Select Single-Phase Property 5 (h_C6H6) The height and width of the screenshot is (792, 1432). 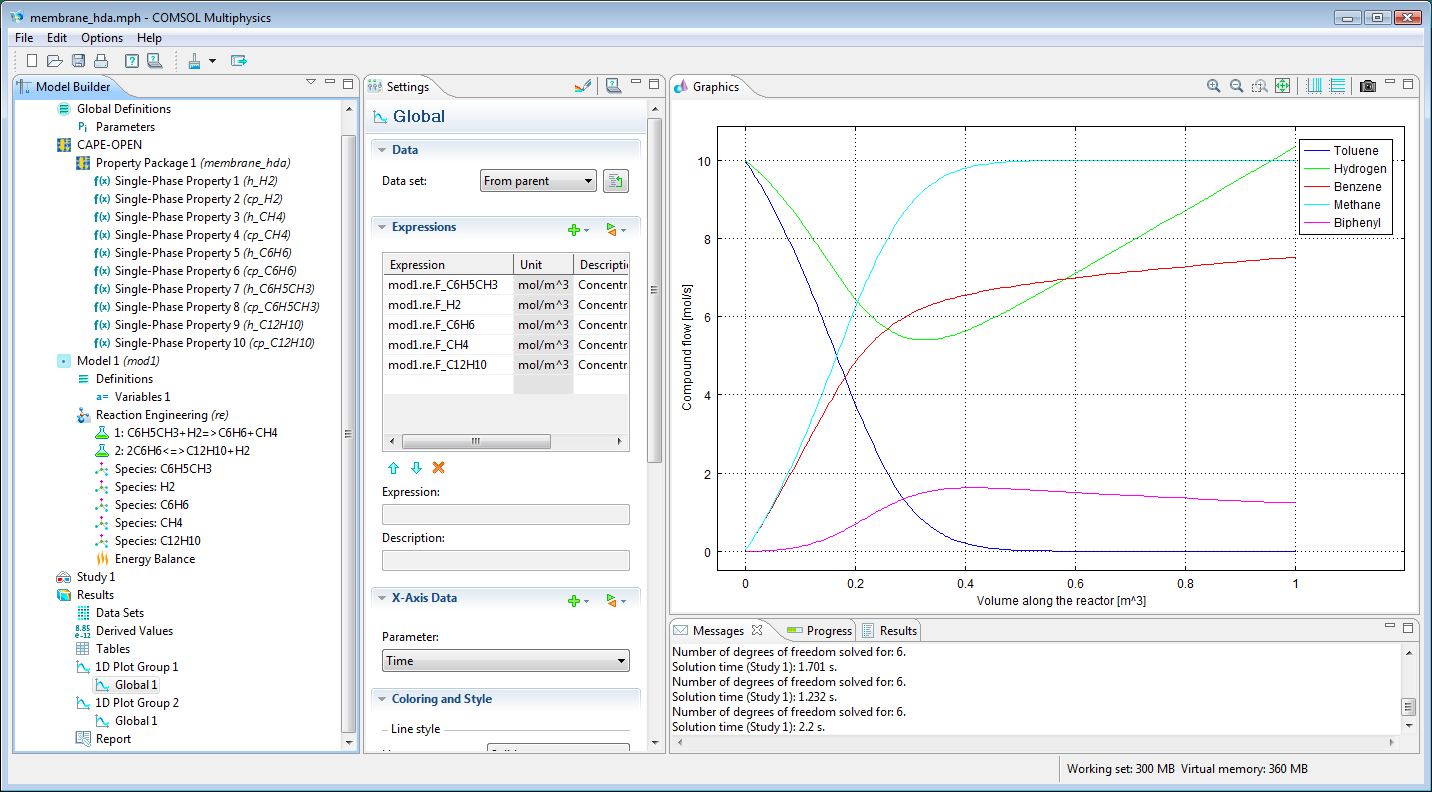[x=203, y=253]
